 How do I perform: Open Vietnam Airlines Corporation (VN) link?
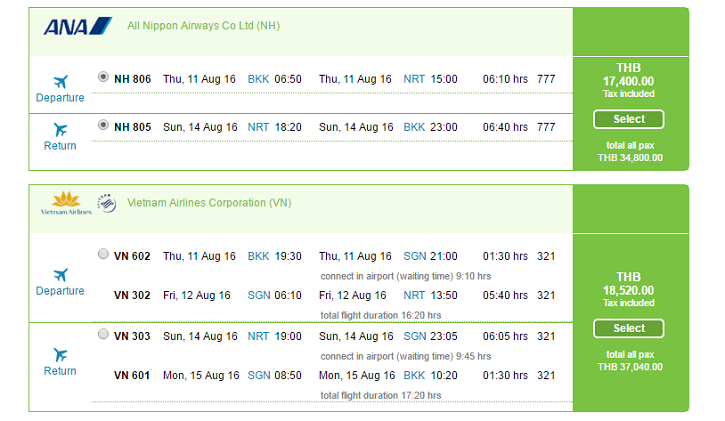(209, 203)
